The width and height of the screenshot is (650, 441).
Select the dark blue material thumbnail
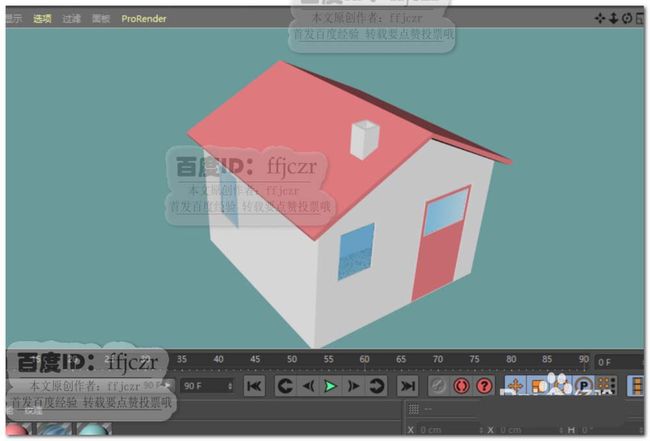click(x=54, y=429)
